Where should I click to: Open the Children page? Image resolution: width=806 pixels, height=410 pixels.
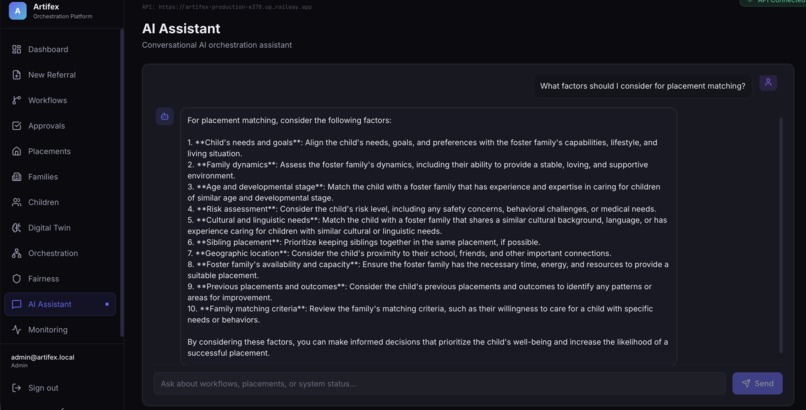60,202
